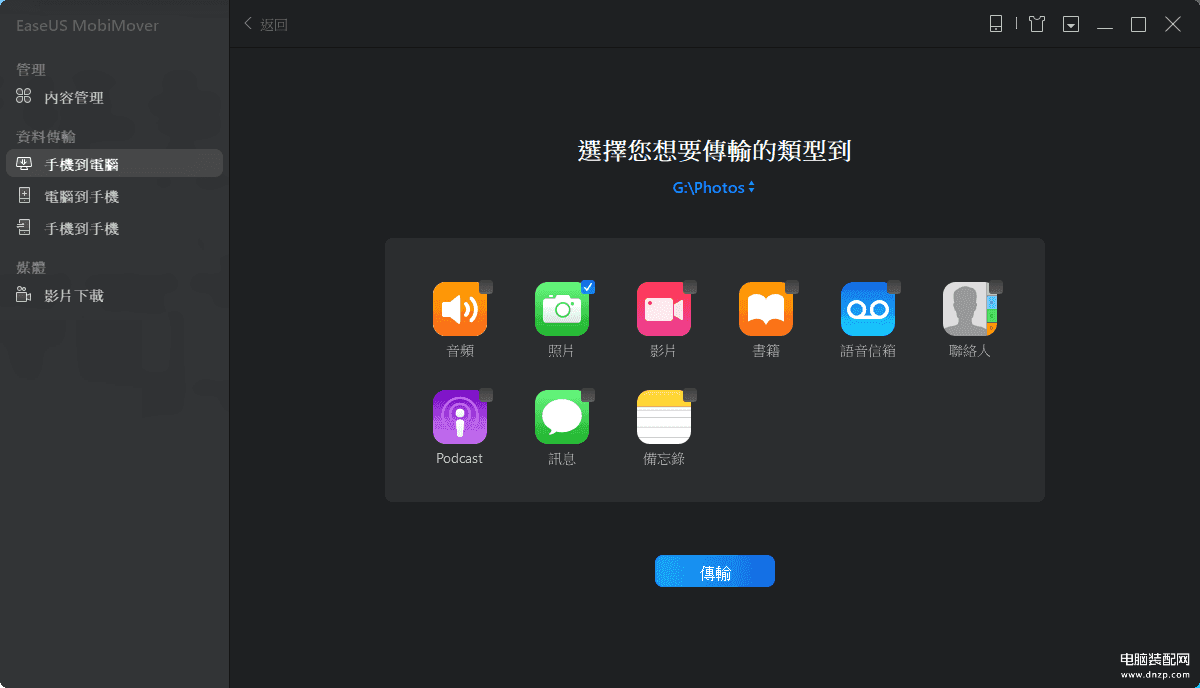Tick the 聯絡人 checkbox

coord(996,287)
